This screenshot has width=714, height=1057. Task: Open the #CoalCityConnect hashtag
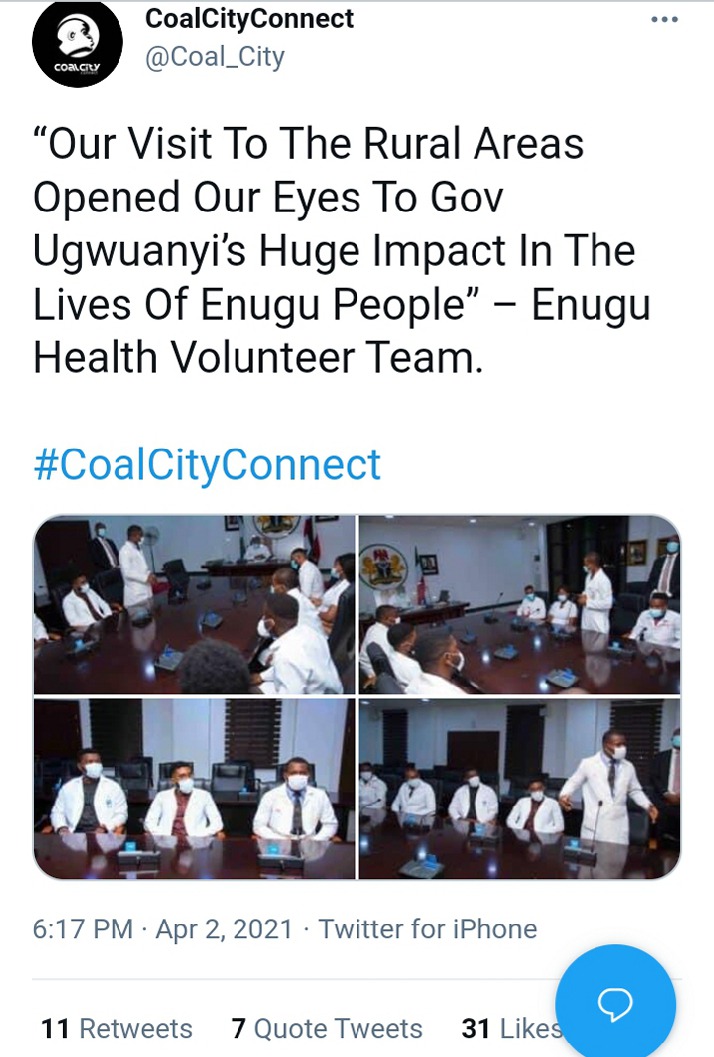tap(207, 464)
